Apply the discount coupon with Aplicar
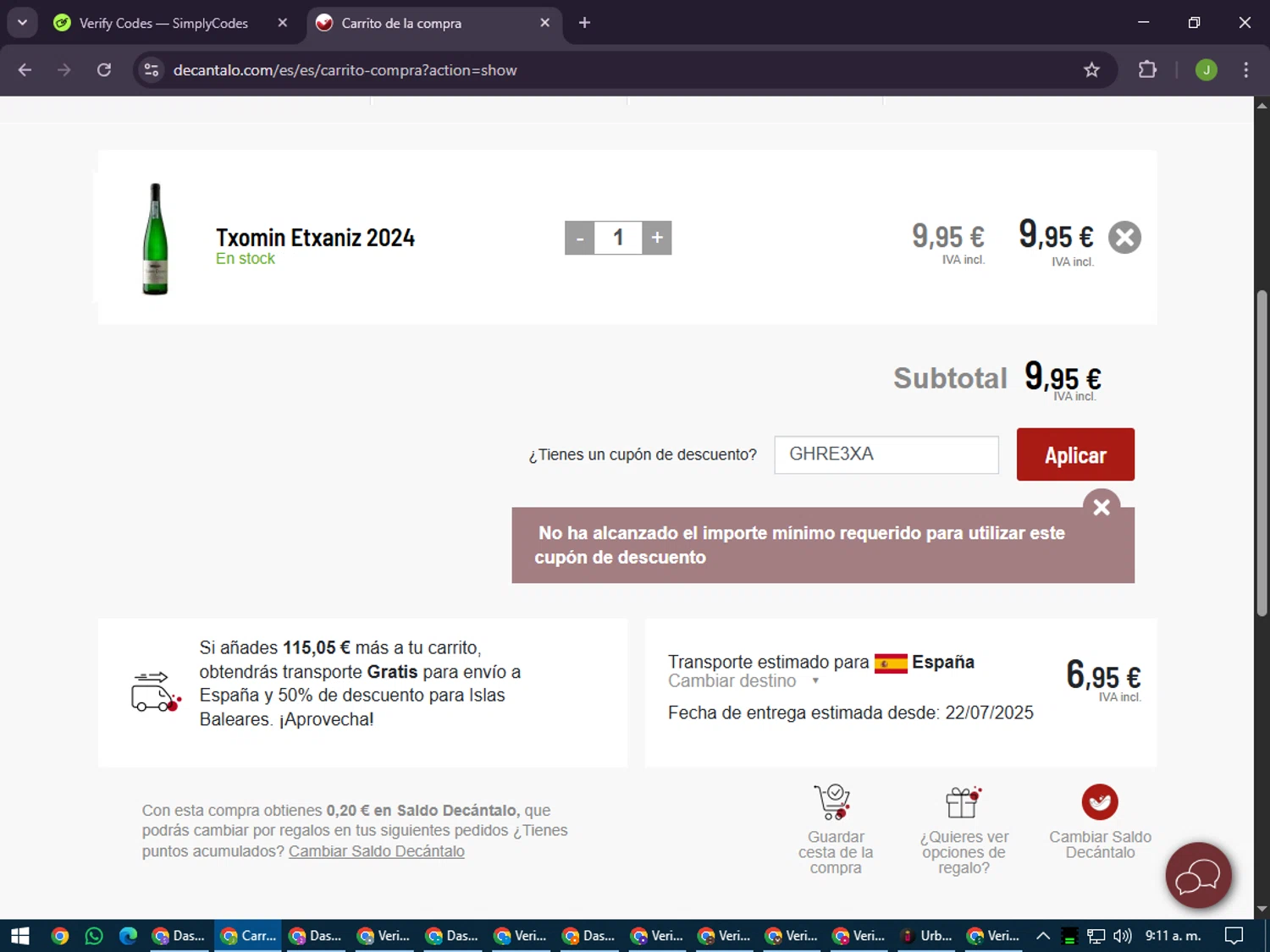The width and height of the screenshot is (1270, 952). tap(1075, 454)
